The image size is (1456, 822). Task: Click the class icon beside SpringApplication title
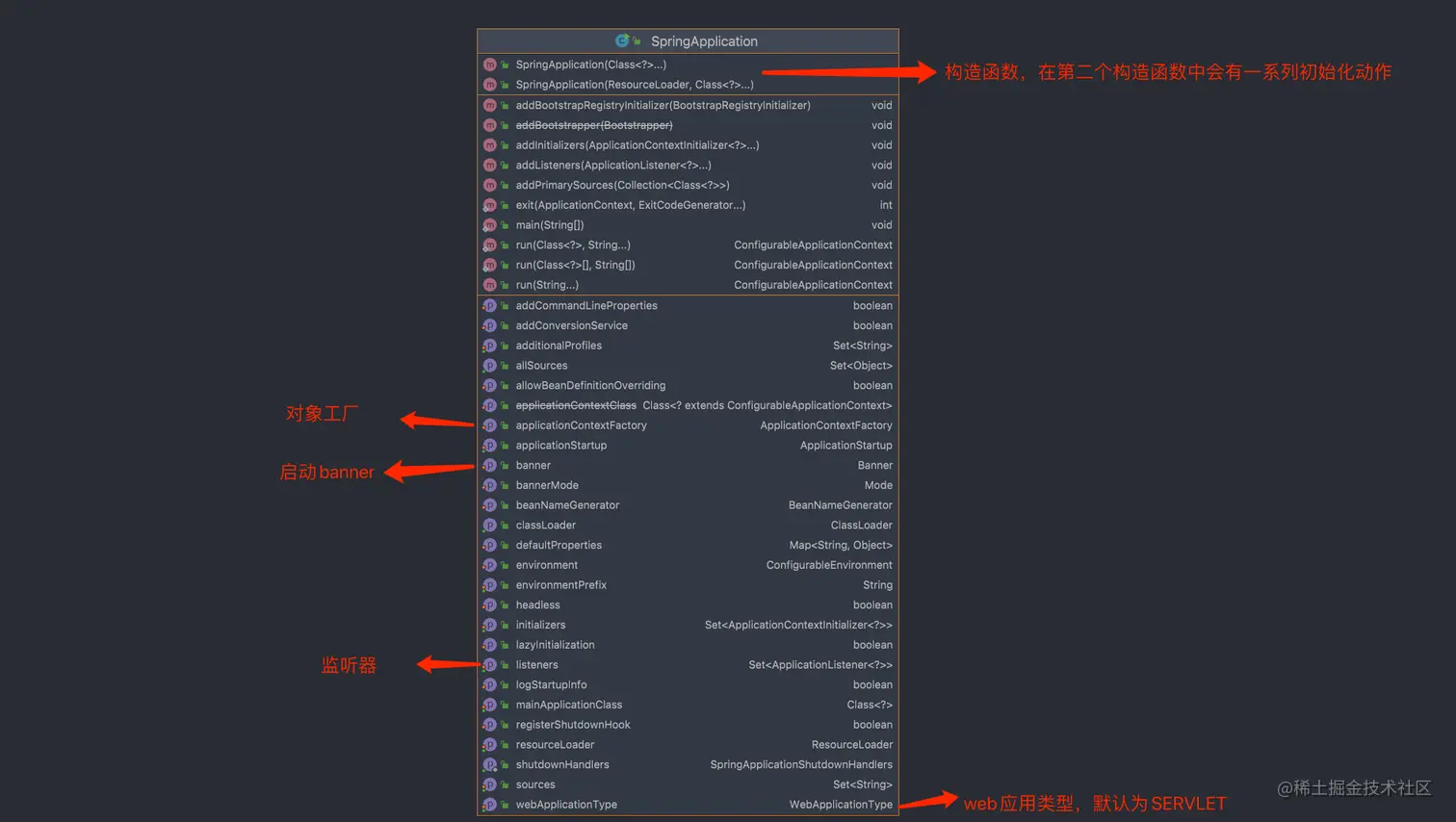point(622,40)
